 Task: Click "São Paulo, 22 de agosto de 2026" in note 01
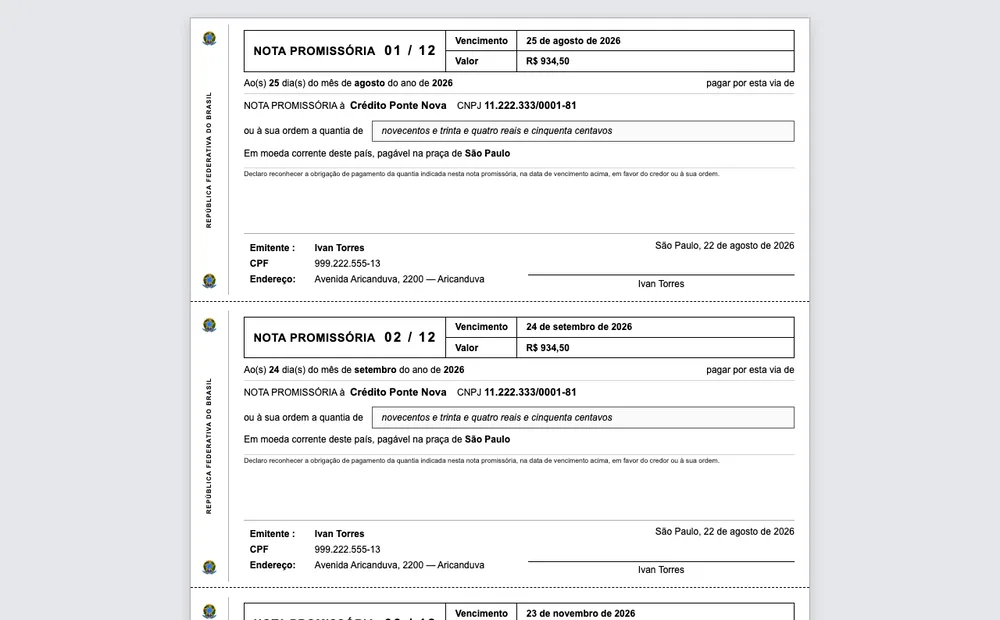[x=724, y=246]
